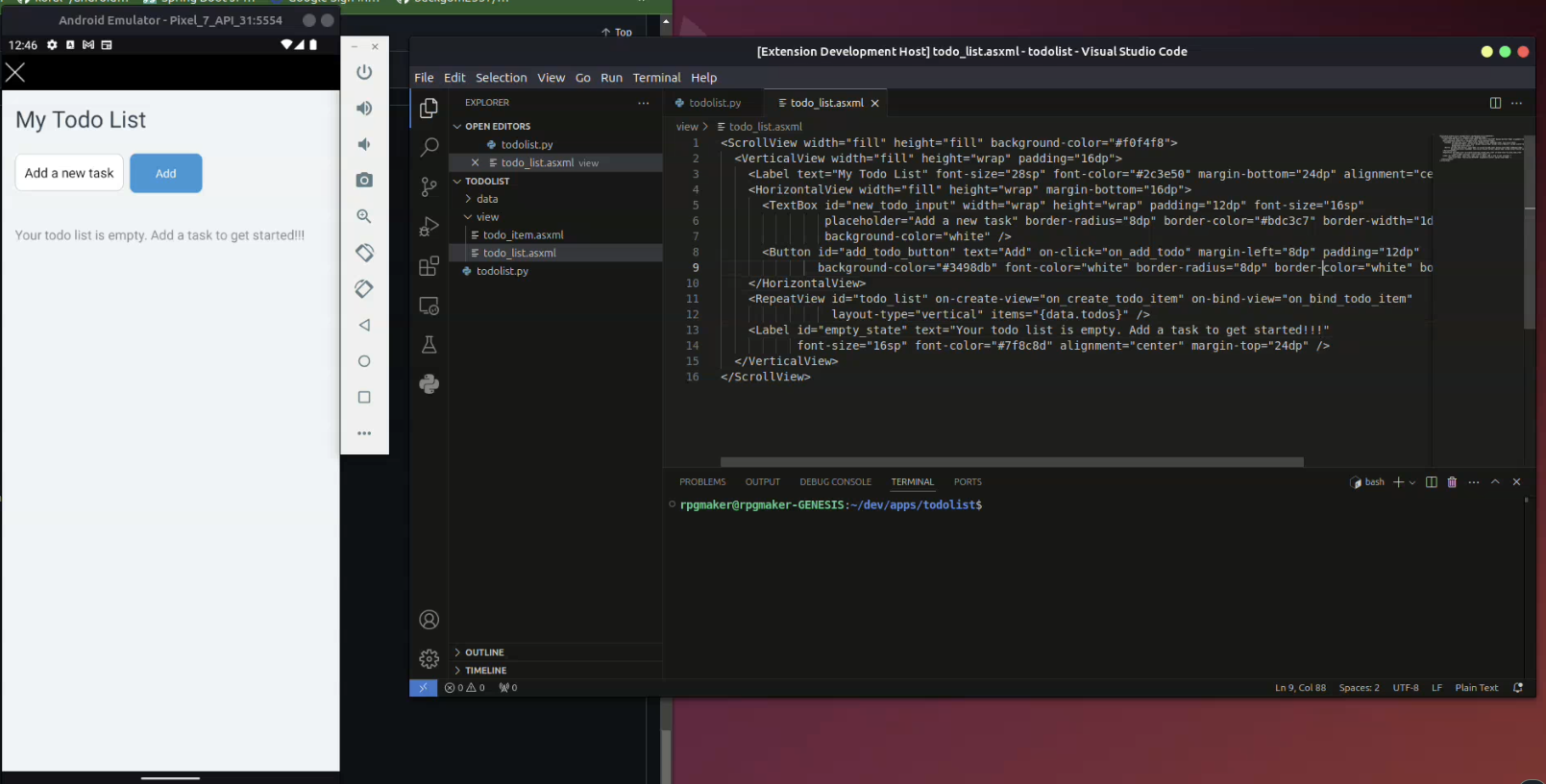Open the Terminal menu
The height and width of the screenshot is (784, 1546).
656,78
